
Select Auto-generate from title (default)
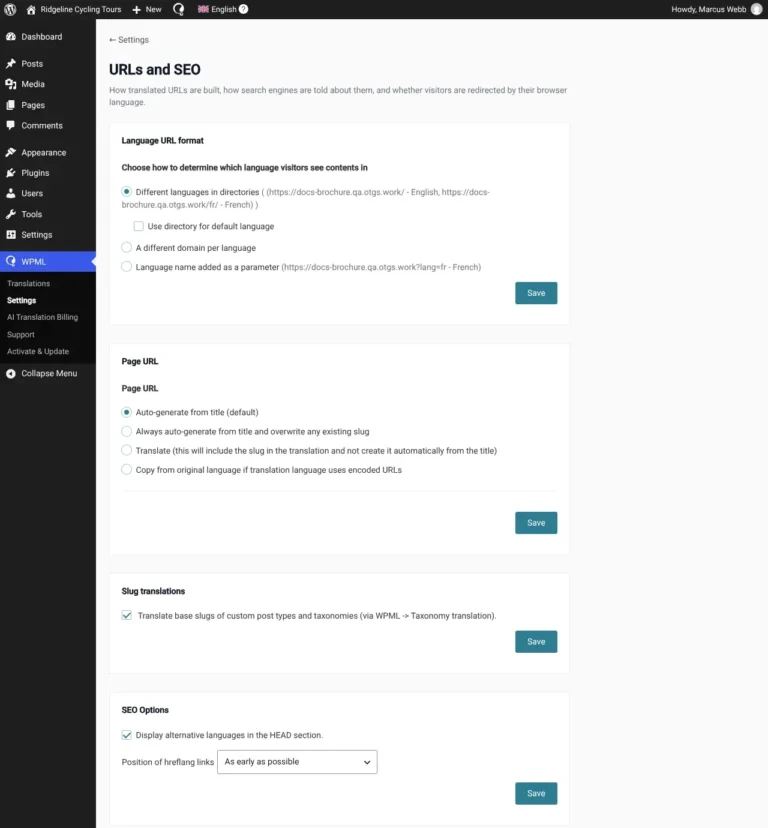click(x=126, y=412)
